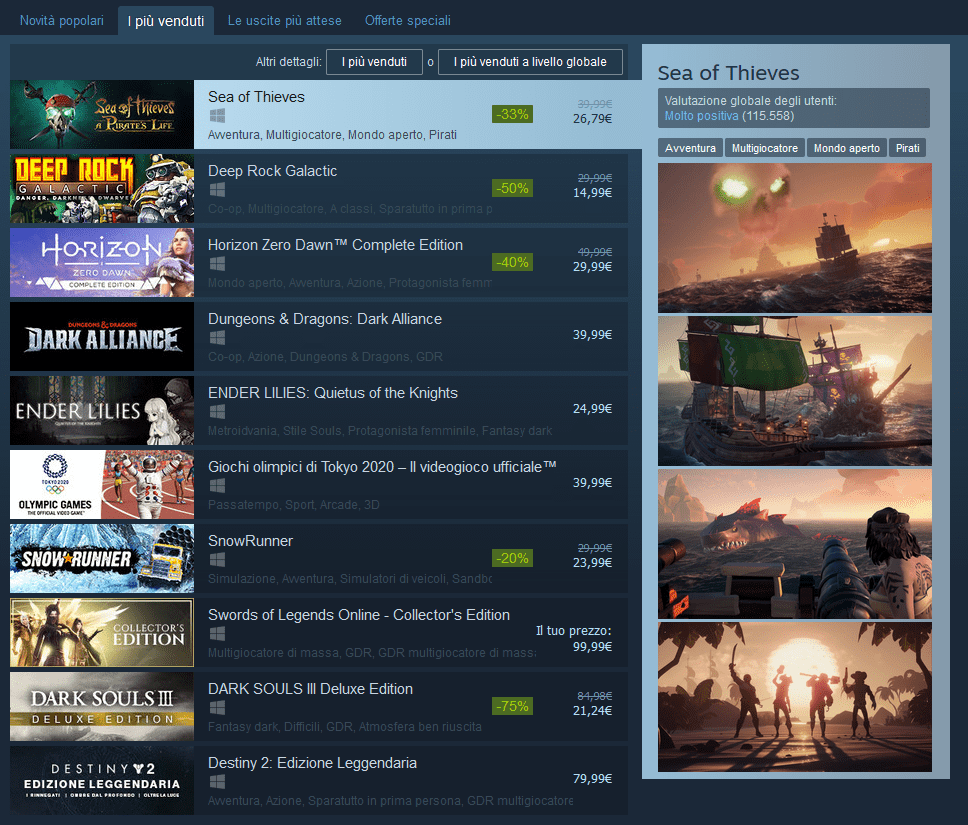This screenshot has width=968, height=825.
Task: Click Windows icon under Tokyo 2020 title
Action: point(217,486)
